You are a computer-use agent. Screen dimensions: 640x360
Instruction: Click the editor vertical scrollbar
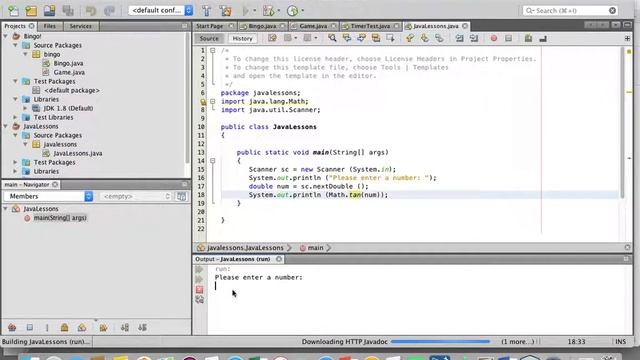622,122
